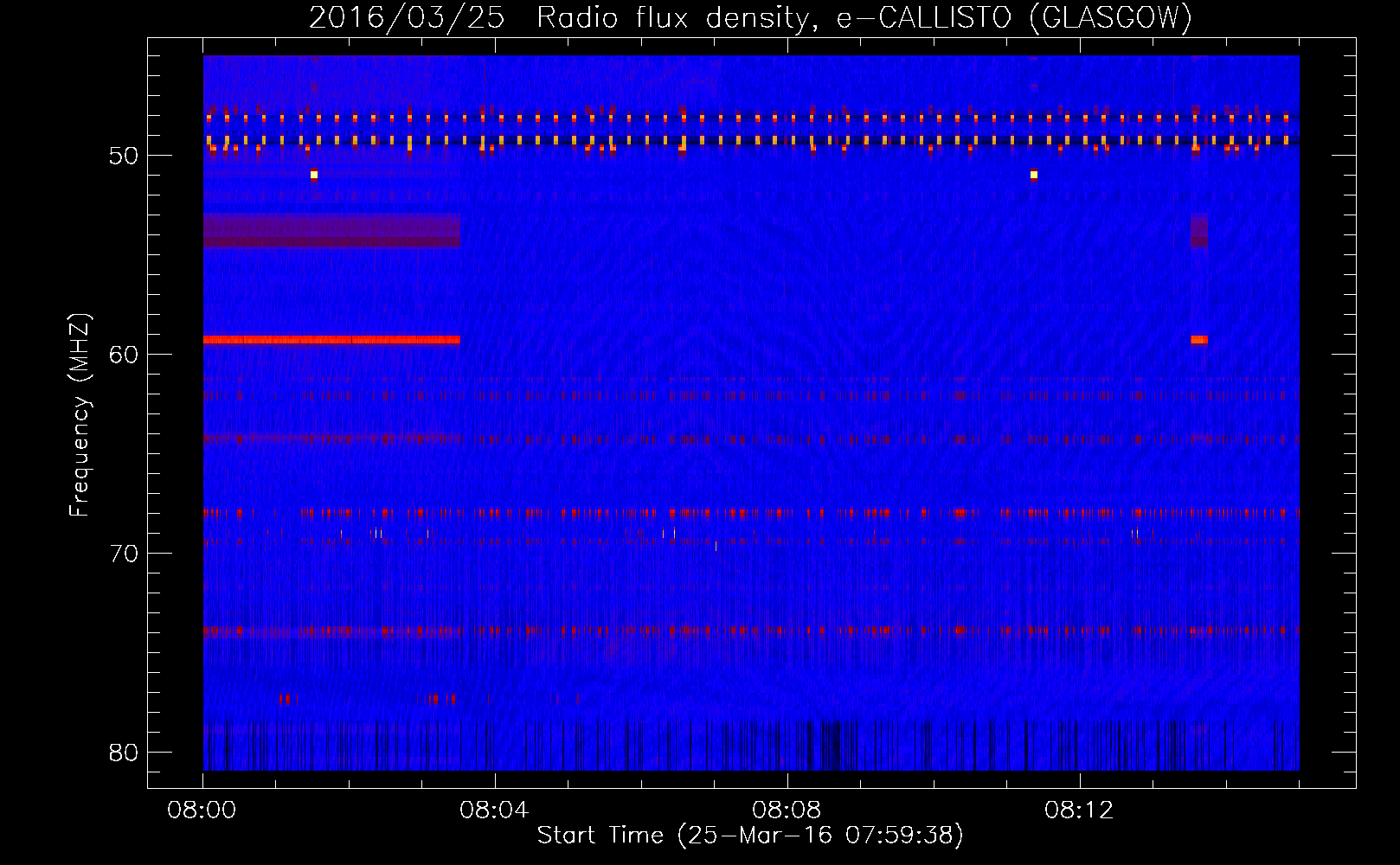Viewport: 1400px width, 865px height.
Task: Select the Frequency (MHZ) axis label
Action: tap(80, 415)
